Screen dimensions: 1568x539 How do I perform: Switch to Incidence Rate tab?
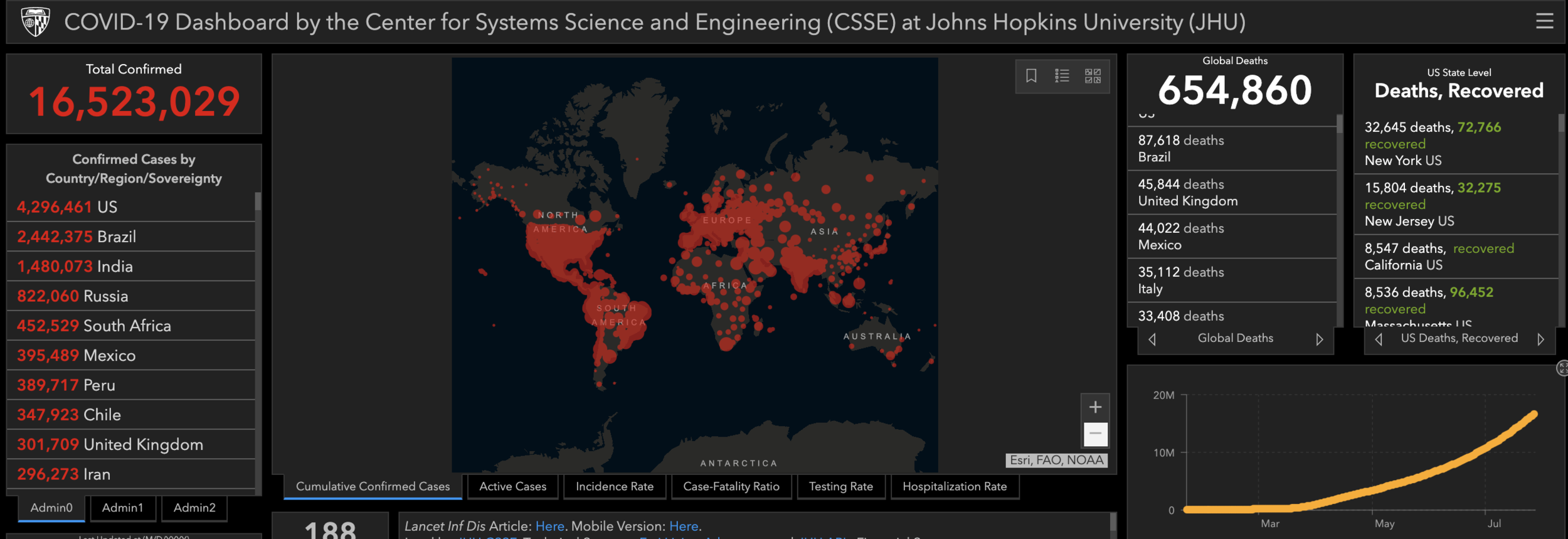click(615, 486)
